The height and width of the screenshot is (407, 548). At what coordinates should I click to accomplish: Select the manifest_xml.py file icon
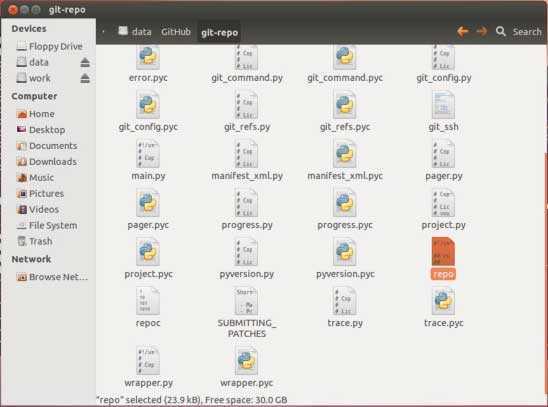coord(246,154)
